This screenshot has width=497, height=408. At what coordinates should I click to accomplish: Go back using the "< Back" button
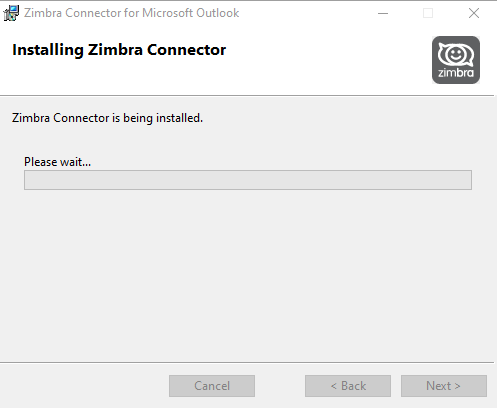click(x=348, y=386)
